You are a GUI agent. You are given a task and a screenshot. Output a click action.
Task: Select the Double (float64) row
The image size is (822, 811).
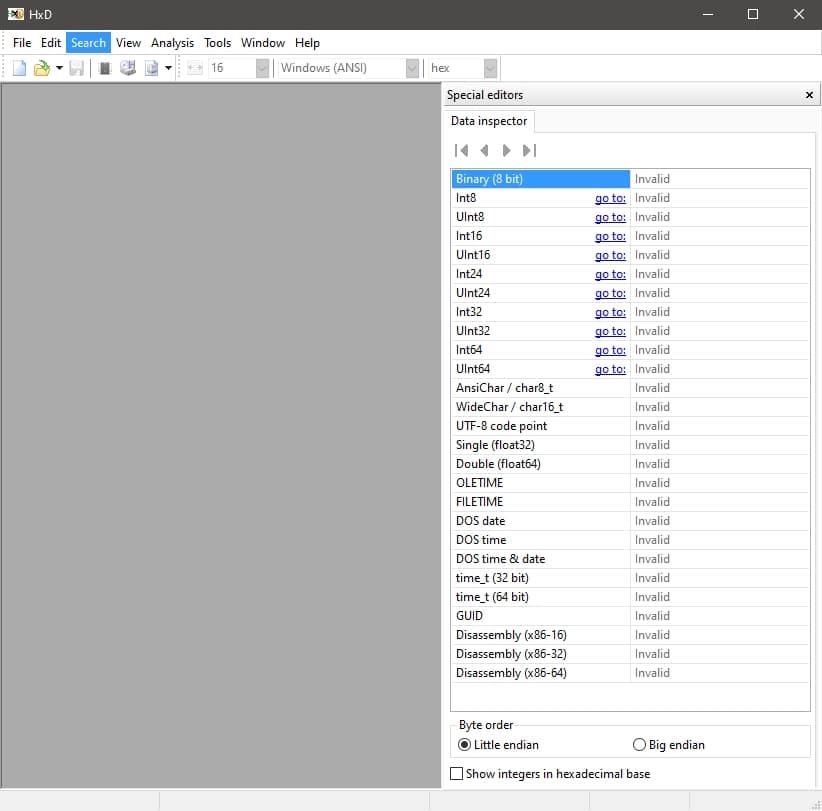coord(630,464)
